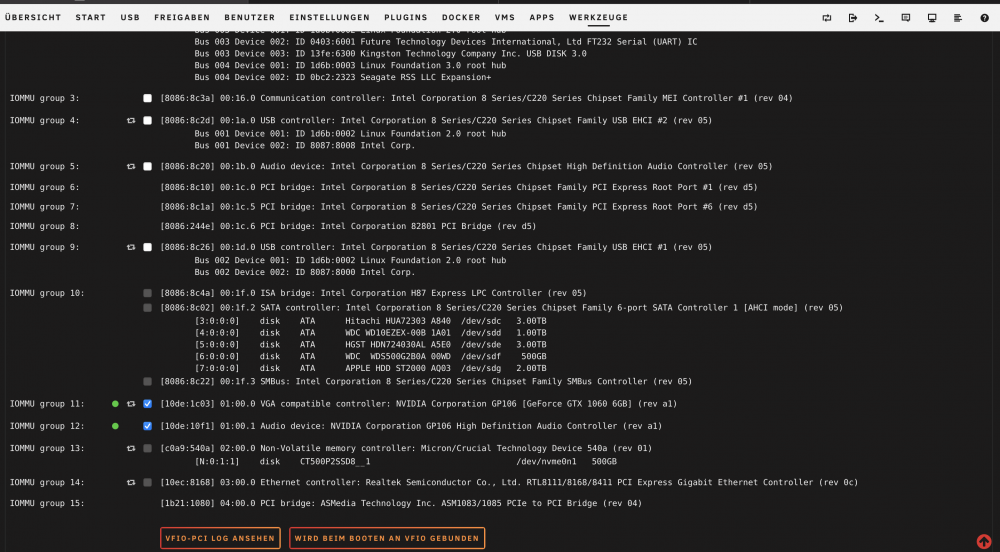This screenshot has width=1000, height=552.
Task: Click the Seagate RSS LLC Expansion+ USB line
Action: [342, 78]
